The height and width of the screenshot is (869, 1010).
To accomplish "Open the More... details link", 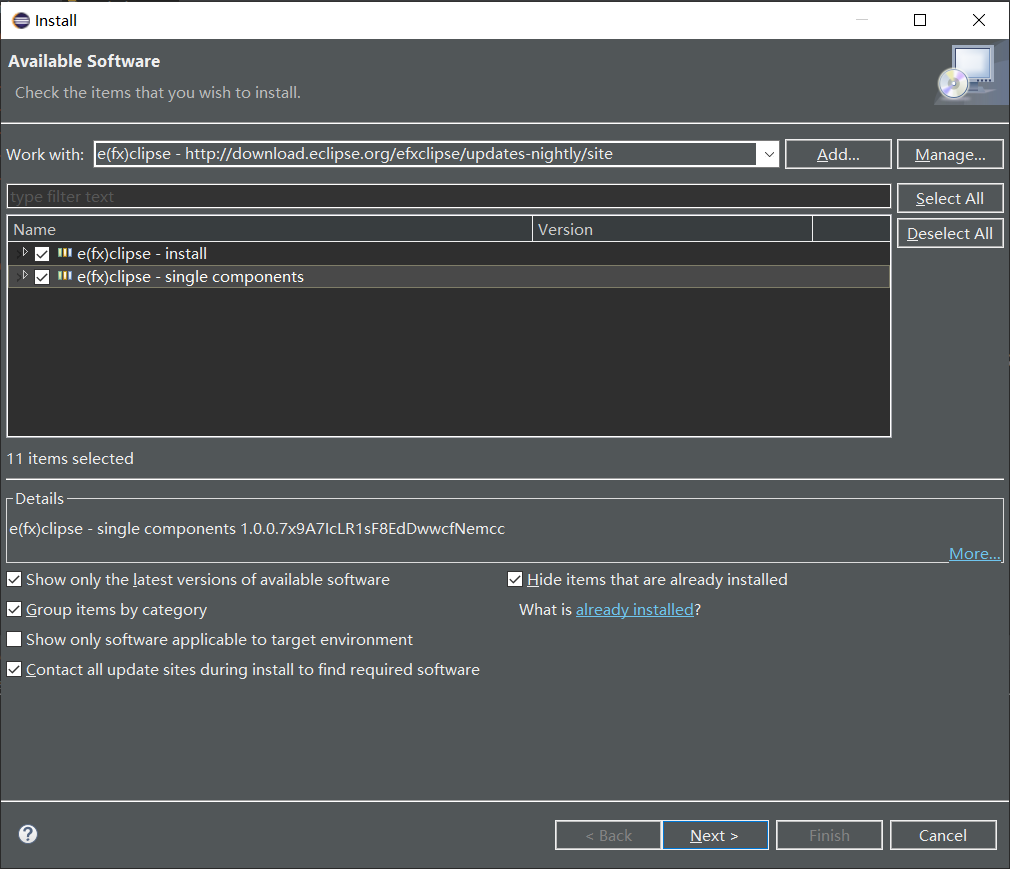I will coord(975,554).
